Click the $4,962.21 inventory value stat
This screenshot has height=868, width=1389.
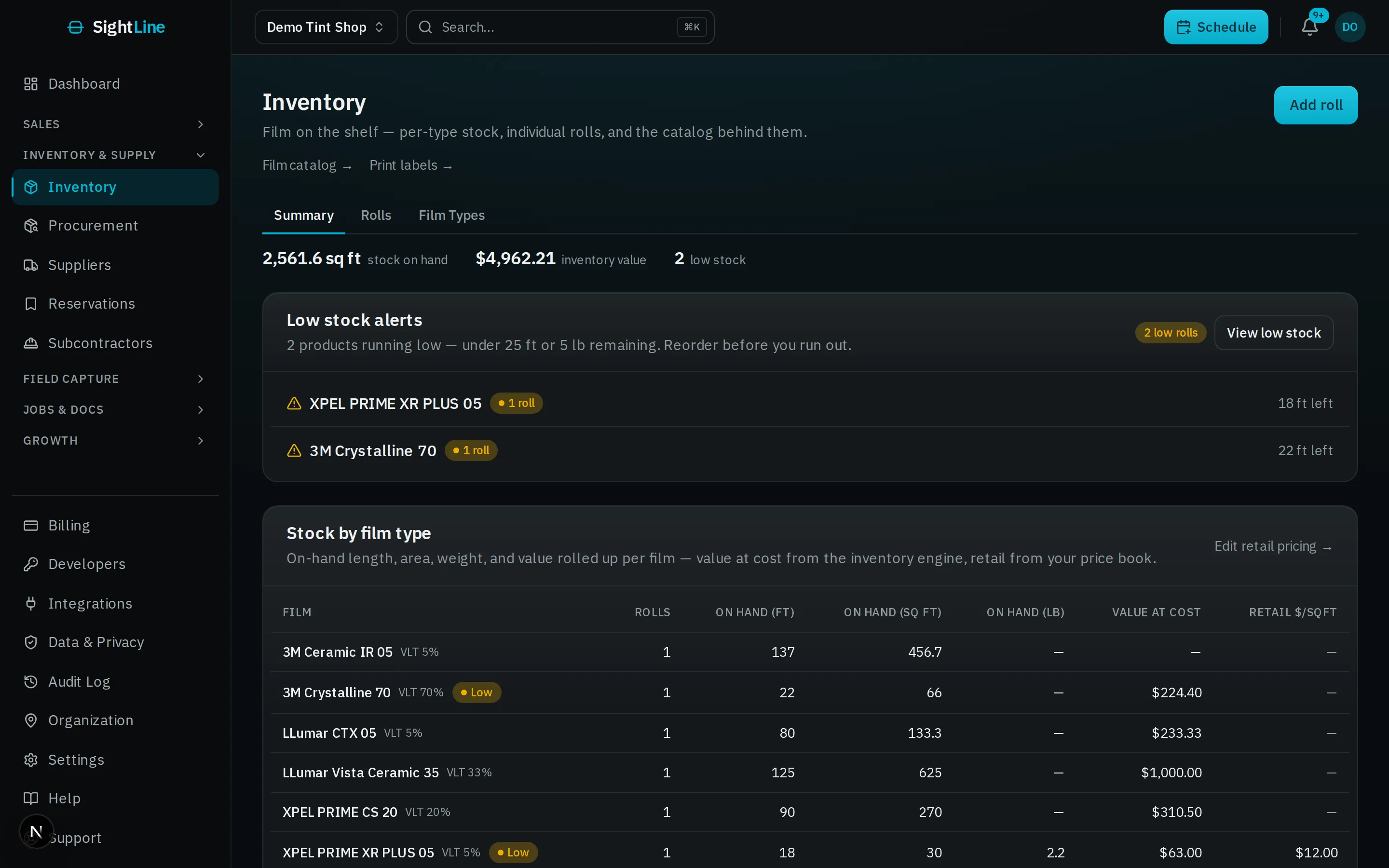[561, 259]
